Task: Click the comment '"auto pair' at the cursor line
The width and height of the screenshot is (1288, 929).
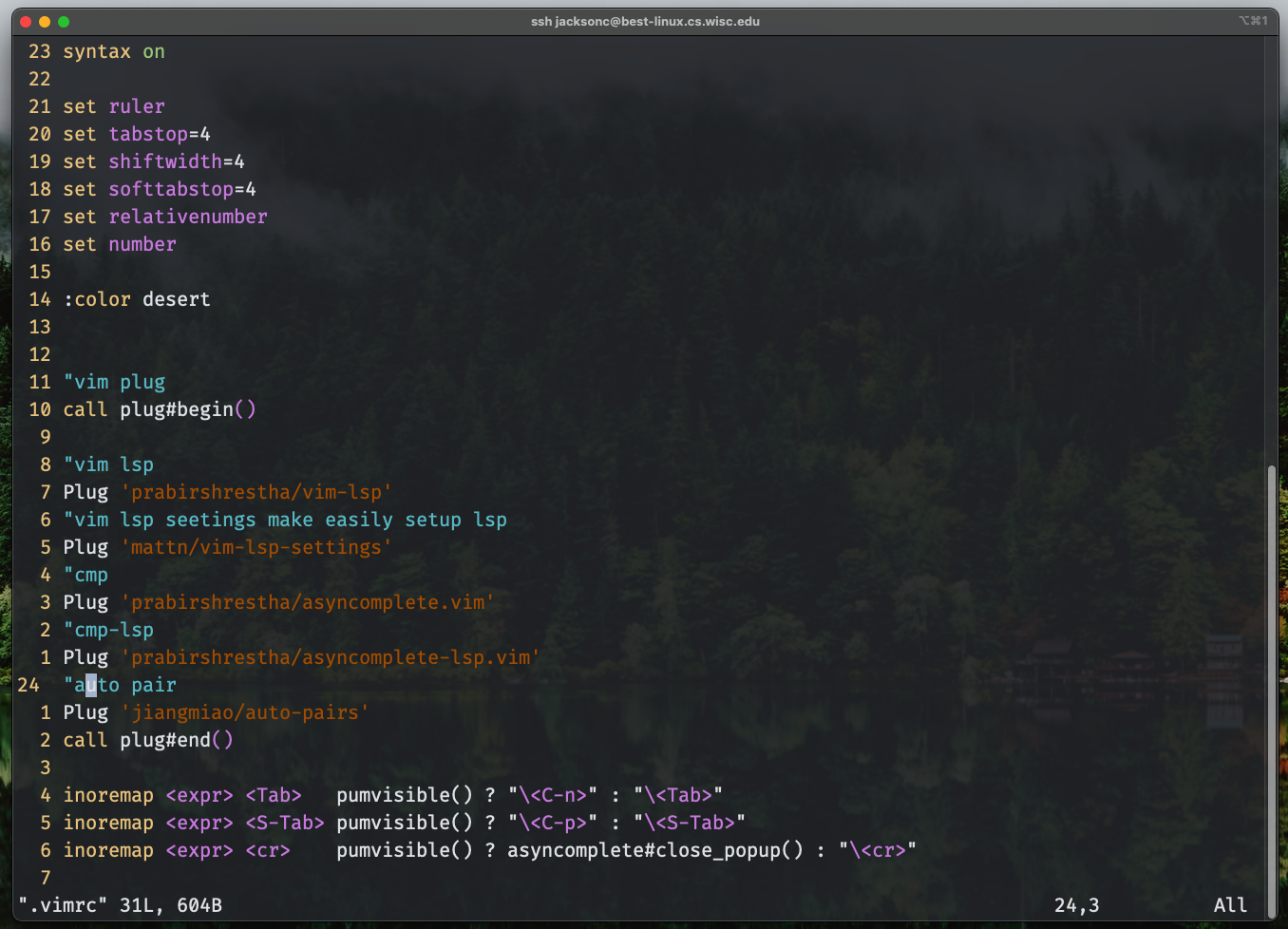Action: (120, 685)
